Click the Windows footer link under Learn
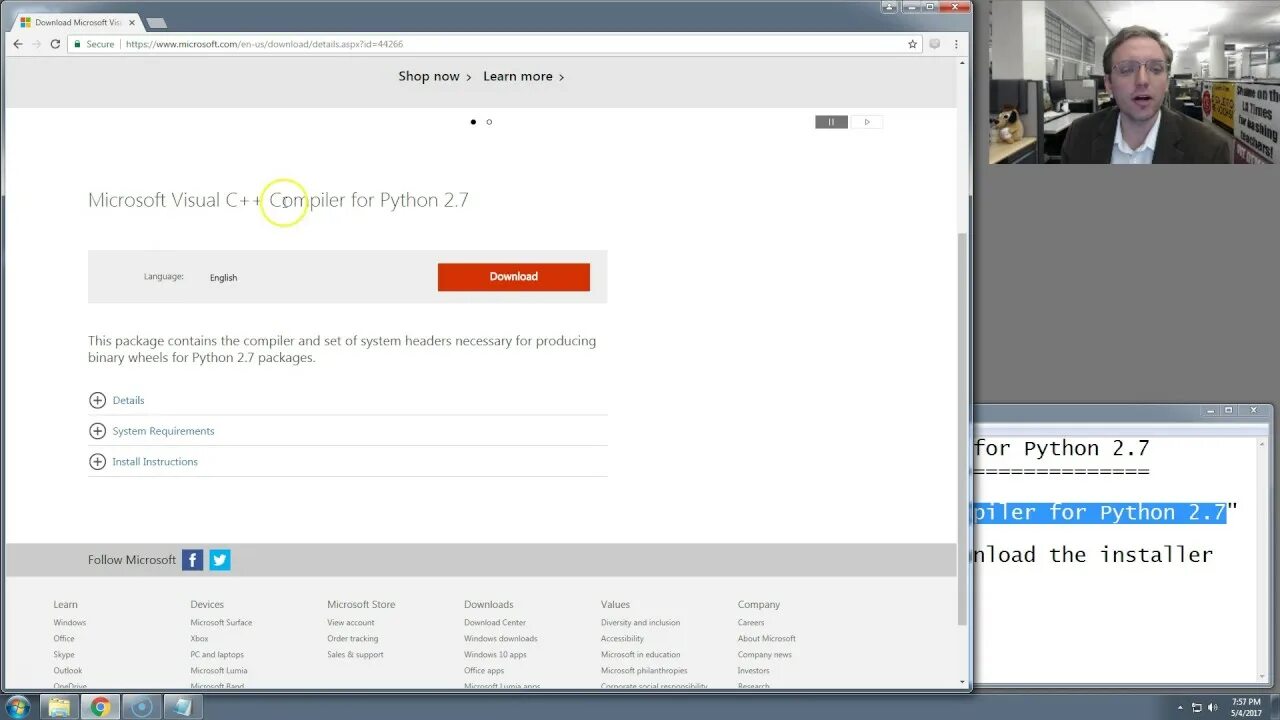Viewport: 1280px width, 720px height. pos(70,622)
